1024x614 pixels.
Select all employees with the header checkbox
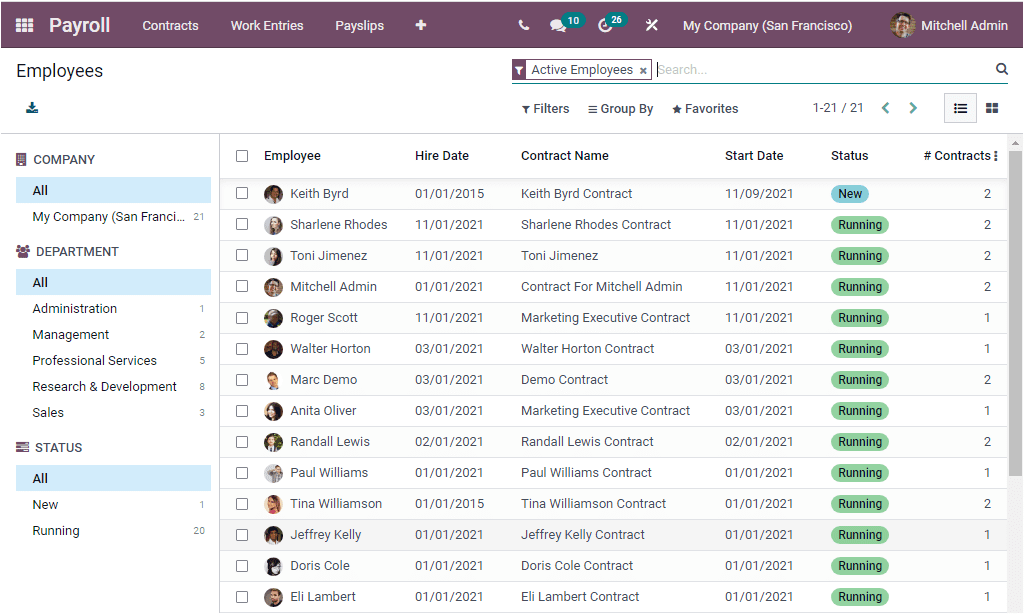[241, 155]
